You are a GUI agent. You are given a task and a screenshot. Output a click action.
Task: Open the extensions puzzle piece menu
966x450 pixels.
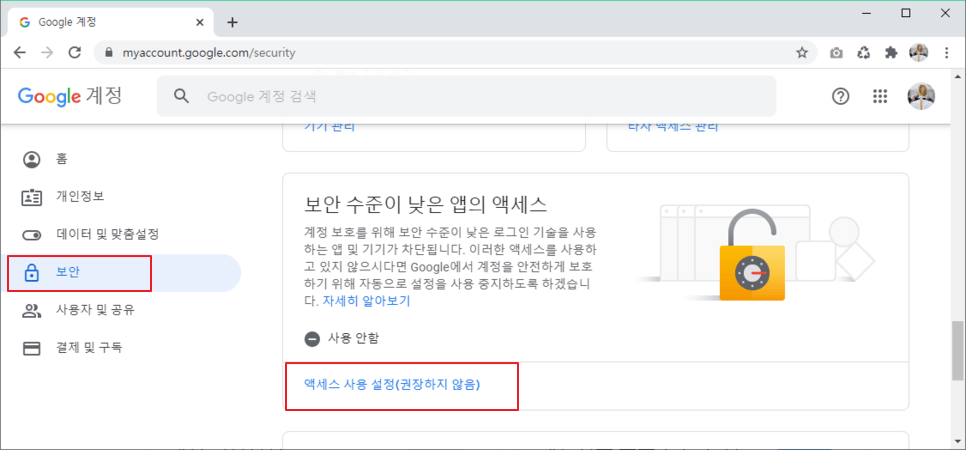click(x=891, y=53)
